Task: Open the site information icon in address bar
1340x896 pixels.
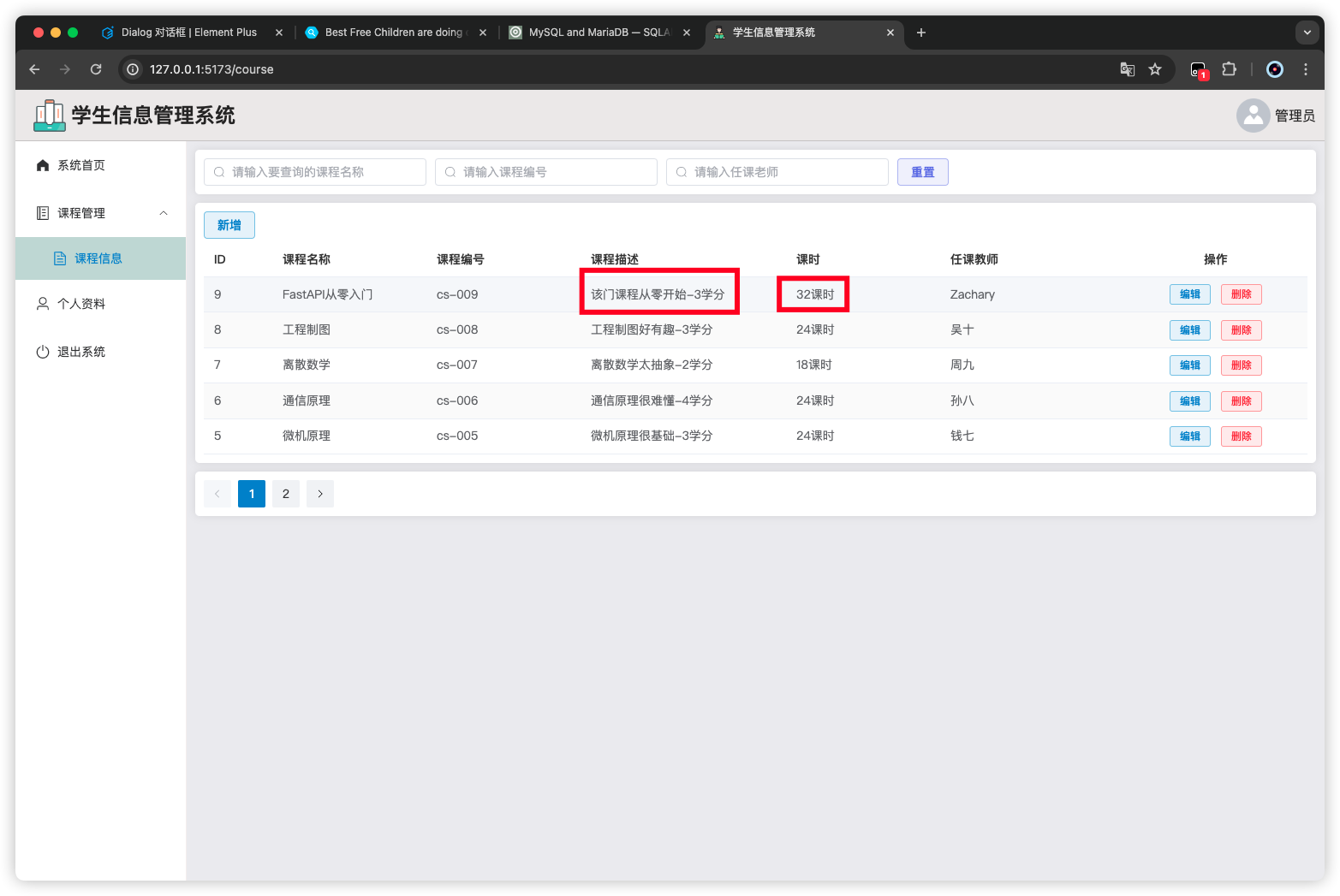Action: 133,69
